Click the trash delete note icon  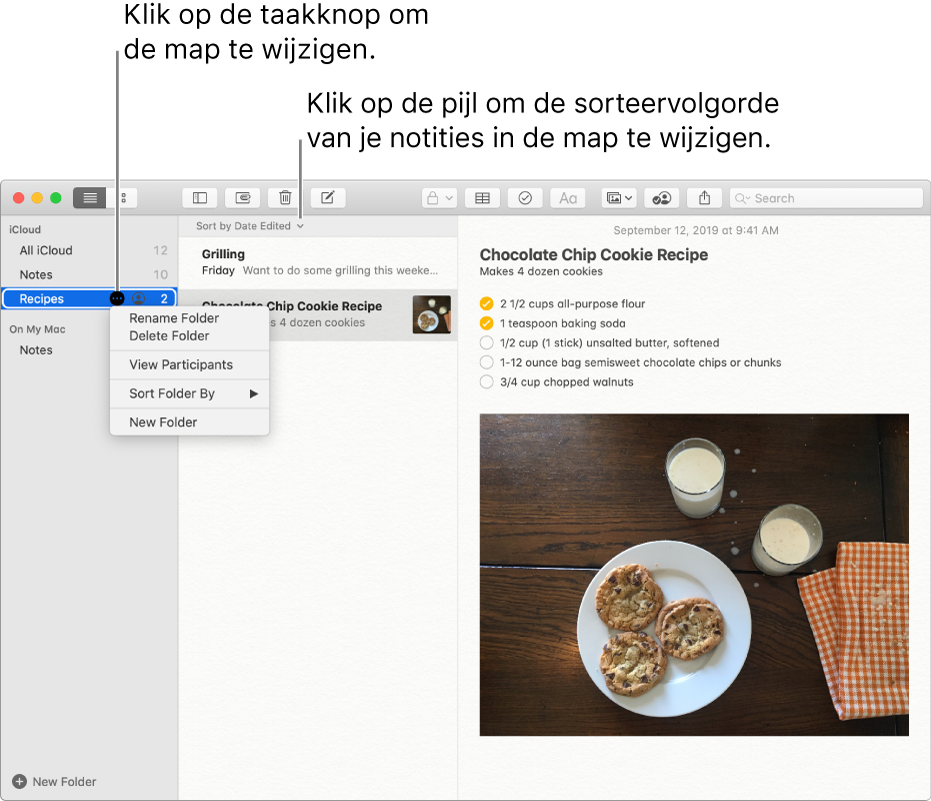[285, 198]
